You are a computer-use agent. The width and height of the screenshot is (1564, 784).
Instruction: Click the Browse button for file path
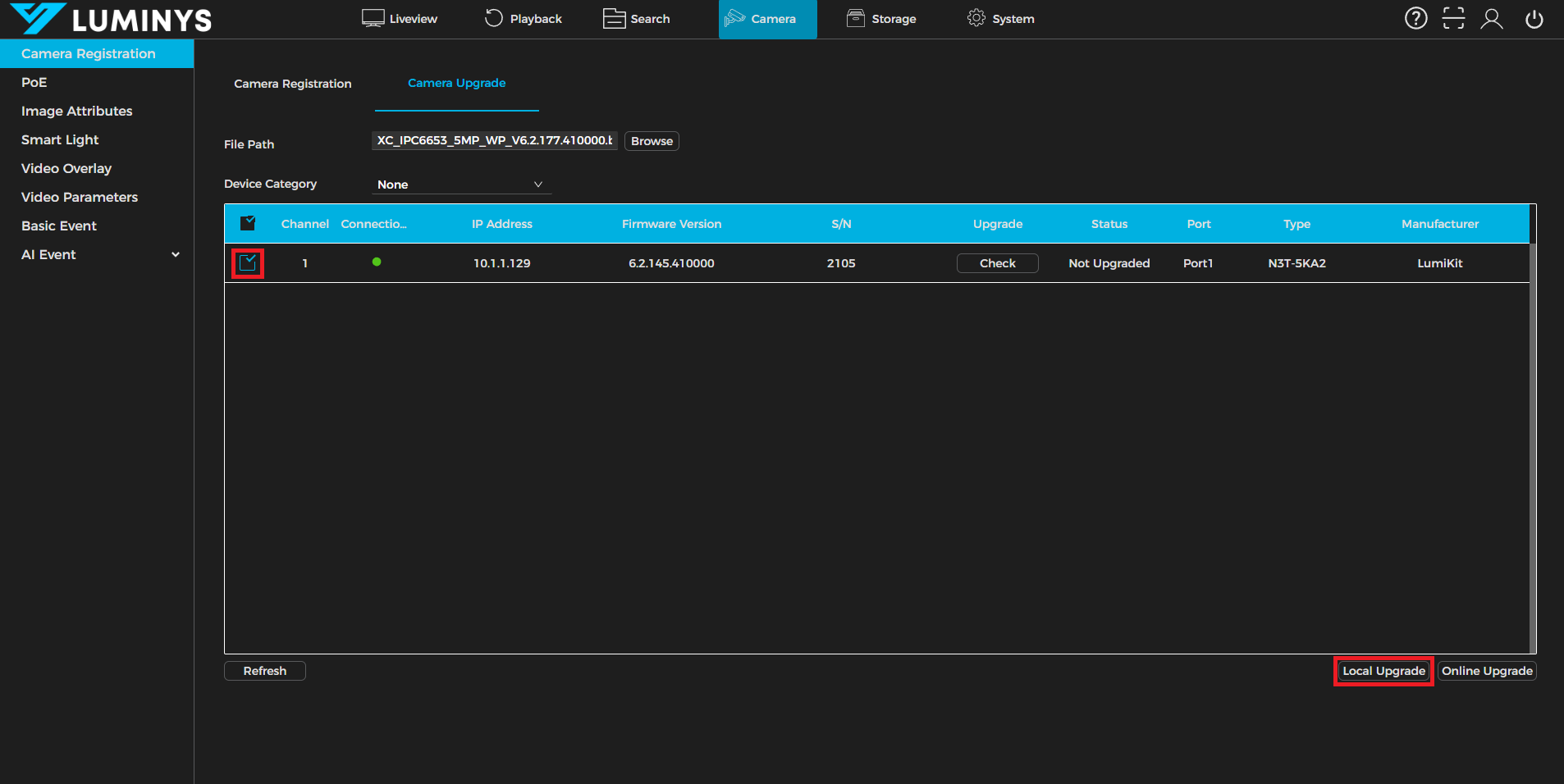[652, 141]
